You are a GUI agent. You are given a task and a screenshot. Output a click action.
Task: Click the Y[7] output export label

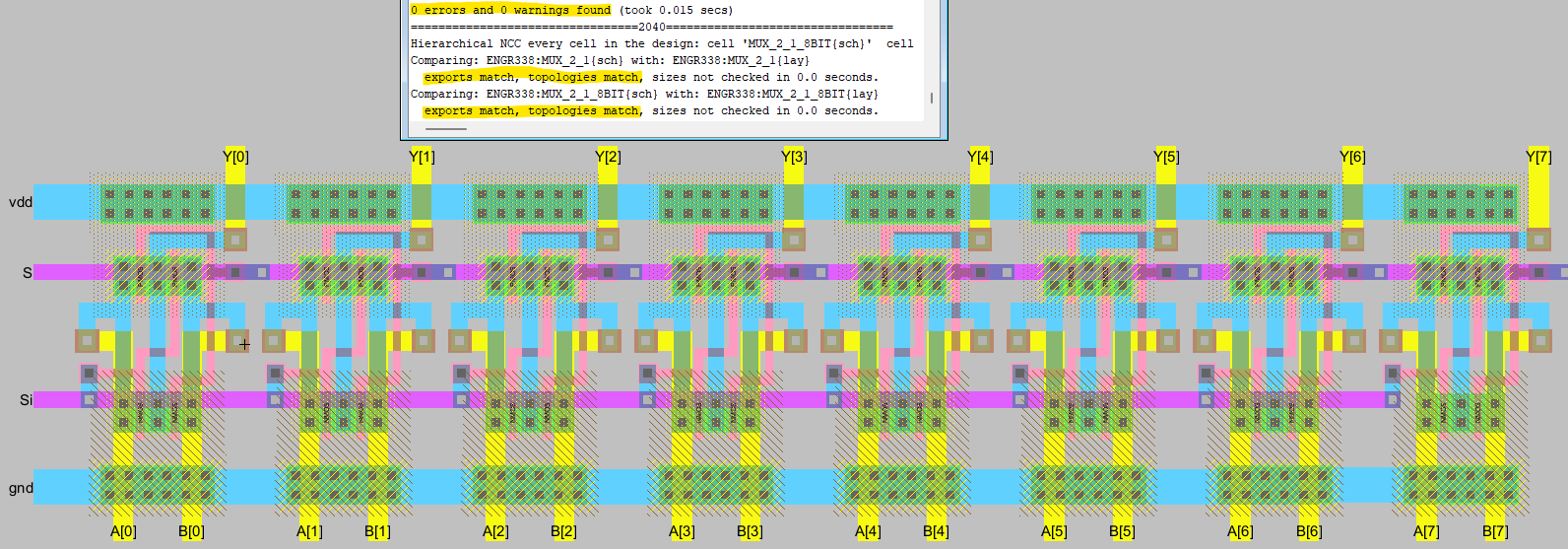[x=1538, y=157]
